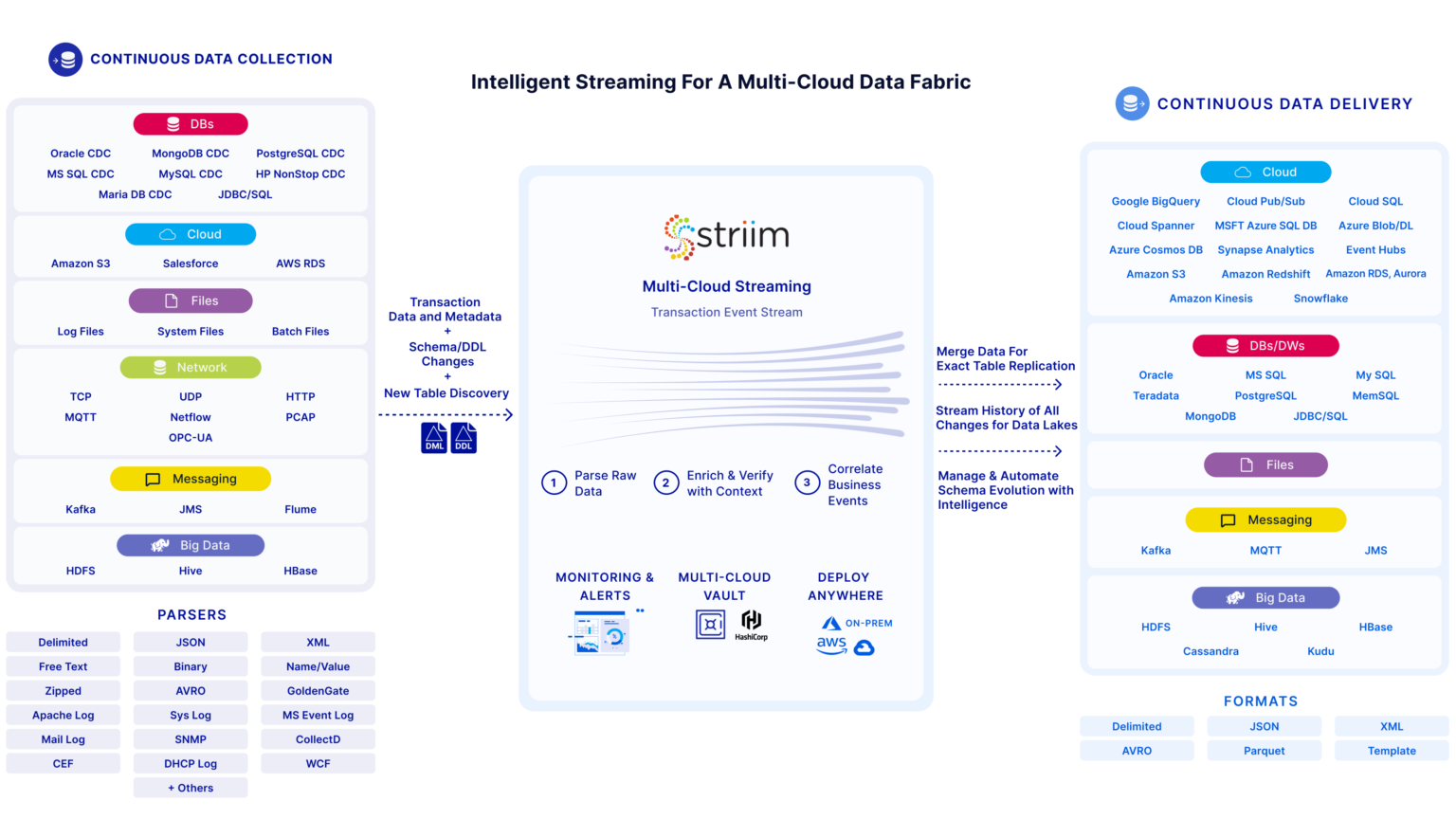Click the chat bubble icon in collection Messaging pill
1456x819 pixels.
153,480
